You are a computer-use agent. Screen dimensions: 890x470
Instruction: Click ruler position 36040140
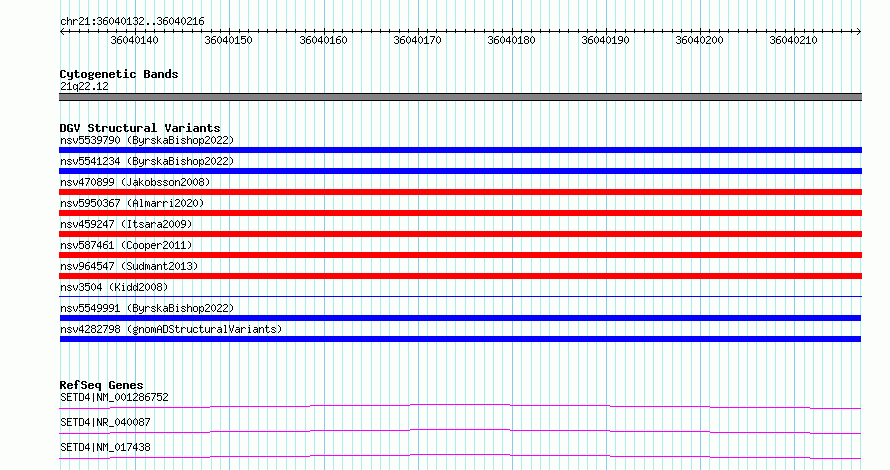[x=135, y=40]
